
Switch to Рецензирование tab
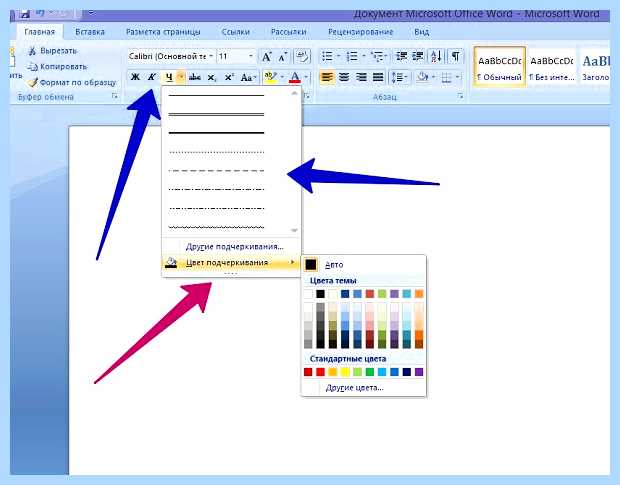click(x=360, y=32)
